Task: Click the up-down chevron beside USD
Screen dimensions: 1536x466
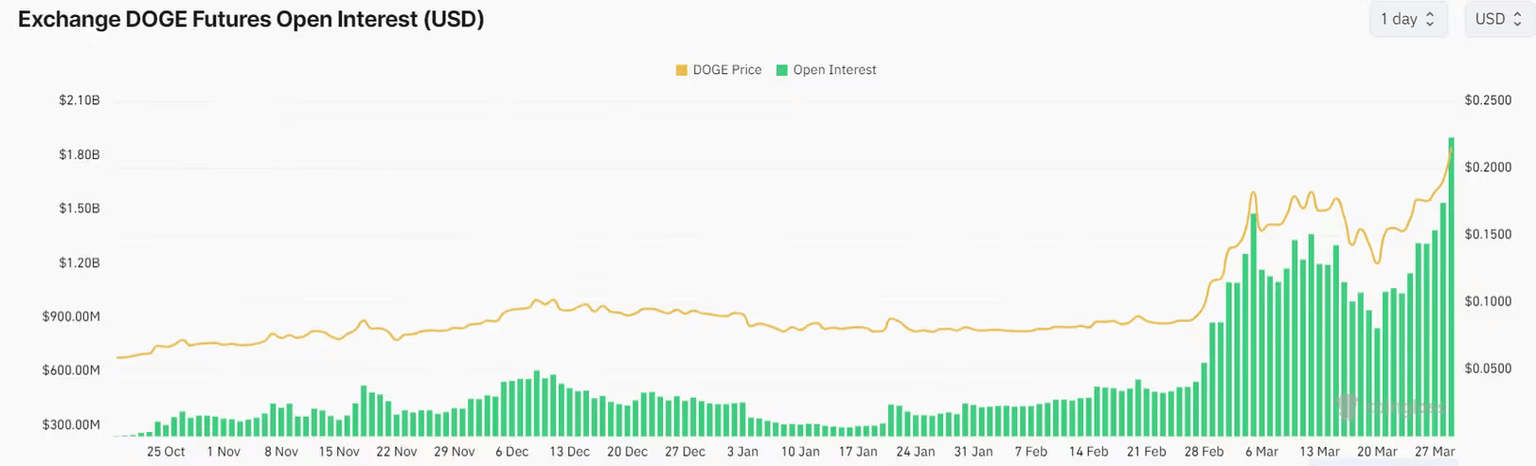Action: point(1517,20)
